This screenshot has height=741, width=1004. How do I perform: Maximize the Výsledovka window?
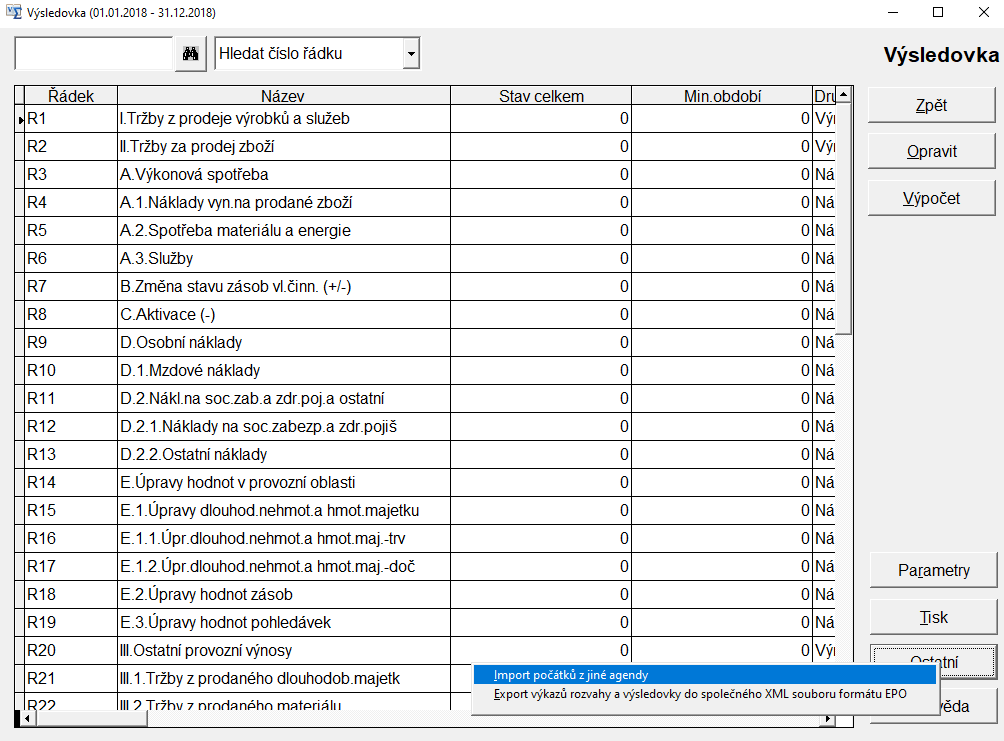tap(937, 13)
